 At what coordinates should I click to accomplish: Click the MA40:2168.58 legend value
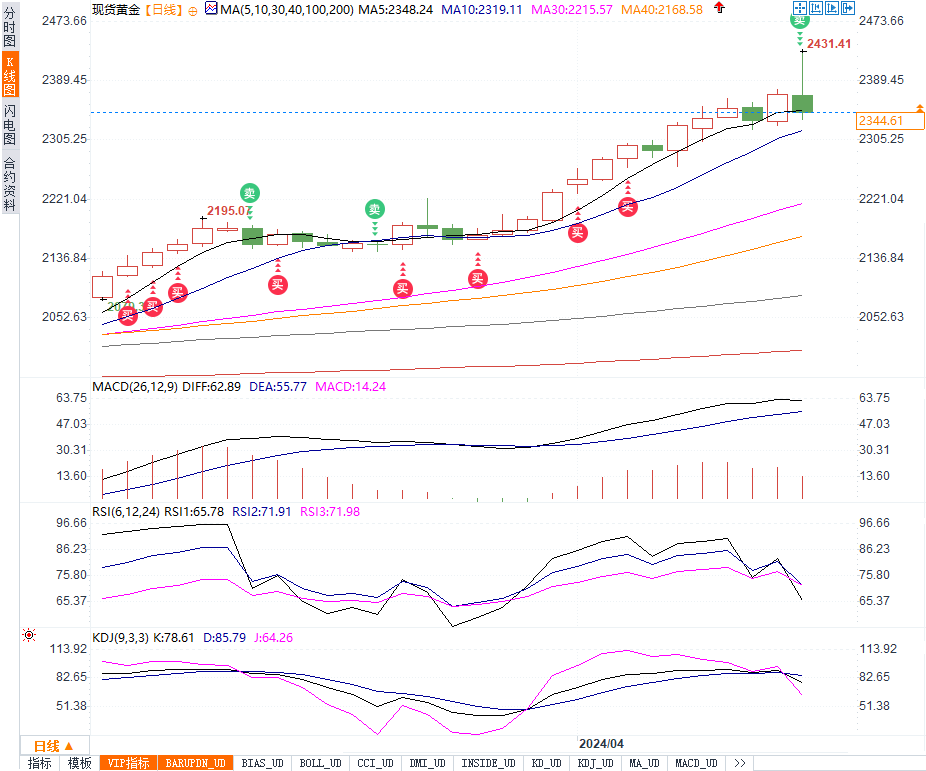[x=662, y=10]
